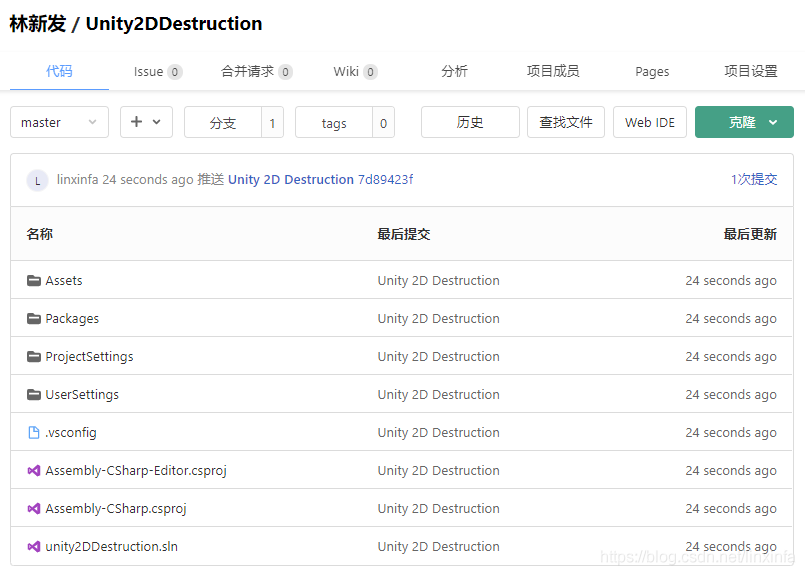Launch the Web IDE
The width and height of the screenshot is (805, 575).
point(649,122)
